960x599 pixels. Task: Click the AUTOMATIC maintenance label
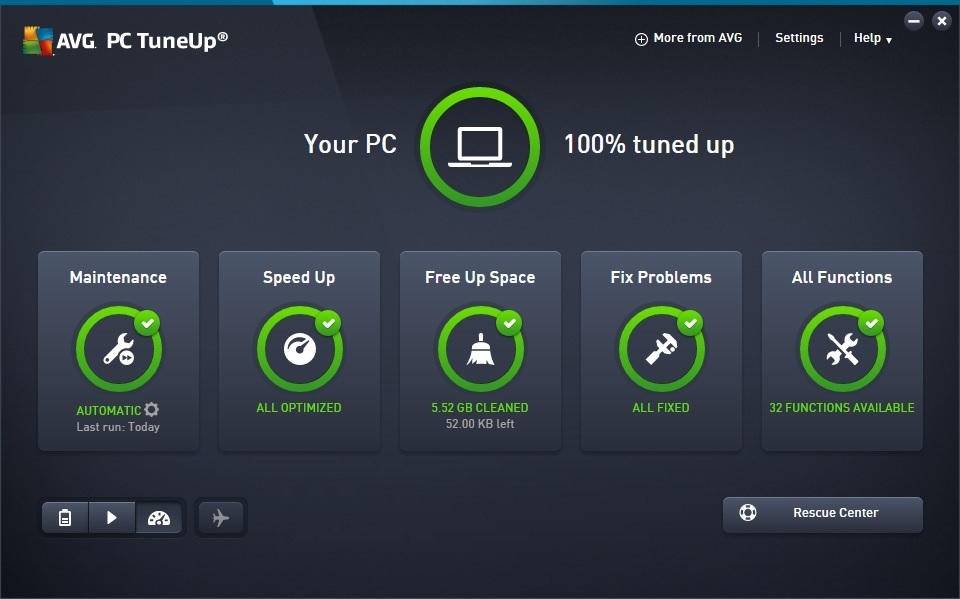(109, 410)
